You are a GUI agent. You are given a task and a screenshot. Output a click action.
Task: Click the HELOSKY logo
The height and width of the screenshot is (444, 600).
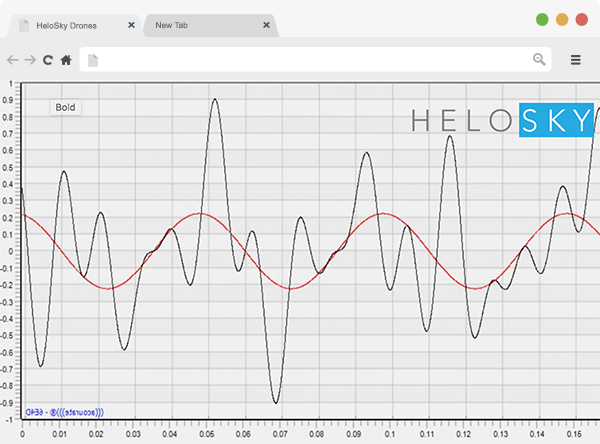pyautogui.click(x=503, y=121)
